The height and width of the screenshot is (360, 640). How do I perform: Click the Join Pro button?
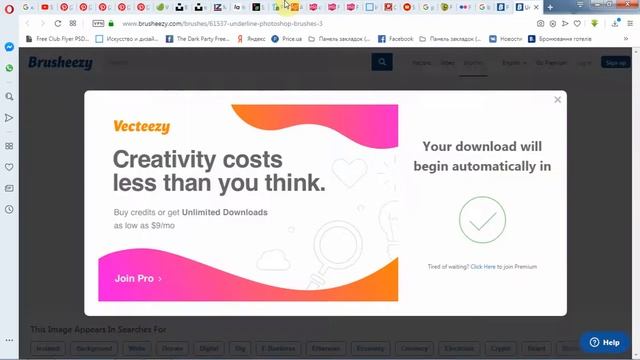138,279
